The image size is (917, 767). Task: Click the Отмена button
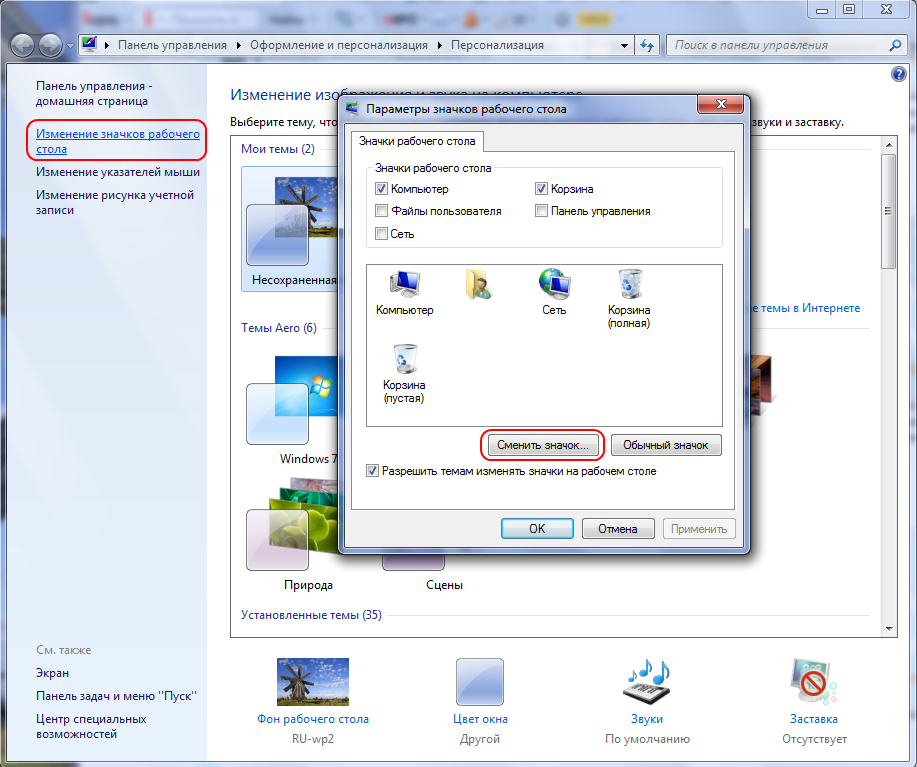[618, 528]
